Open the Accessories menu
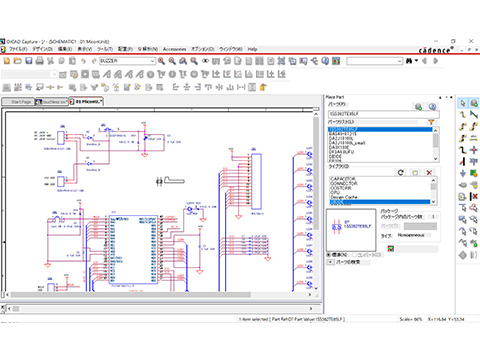This screenshot has height=360, width=480. pyautogui.click(x=174, y=49)
